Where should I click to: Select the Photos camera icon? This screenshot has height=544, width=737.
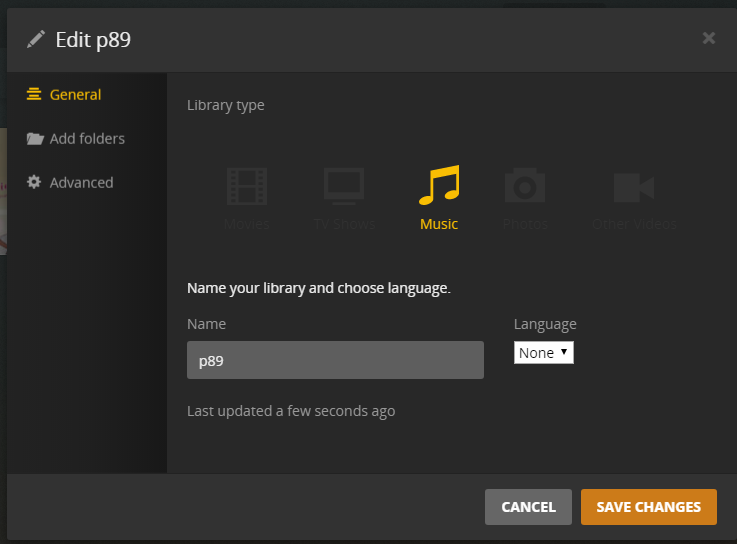525,185
